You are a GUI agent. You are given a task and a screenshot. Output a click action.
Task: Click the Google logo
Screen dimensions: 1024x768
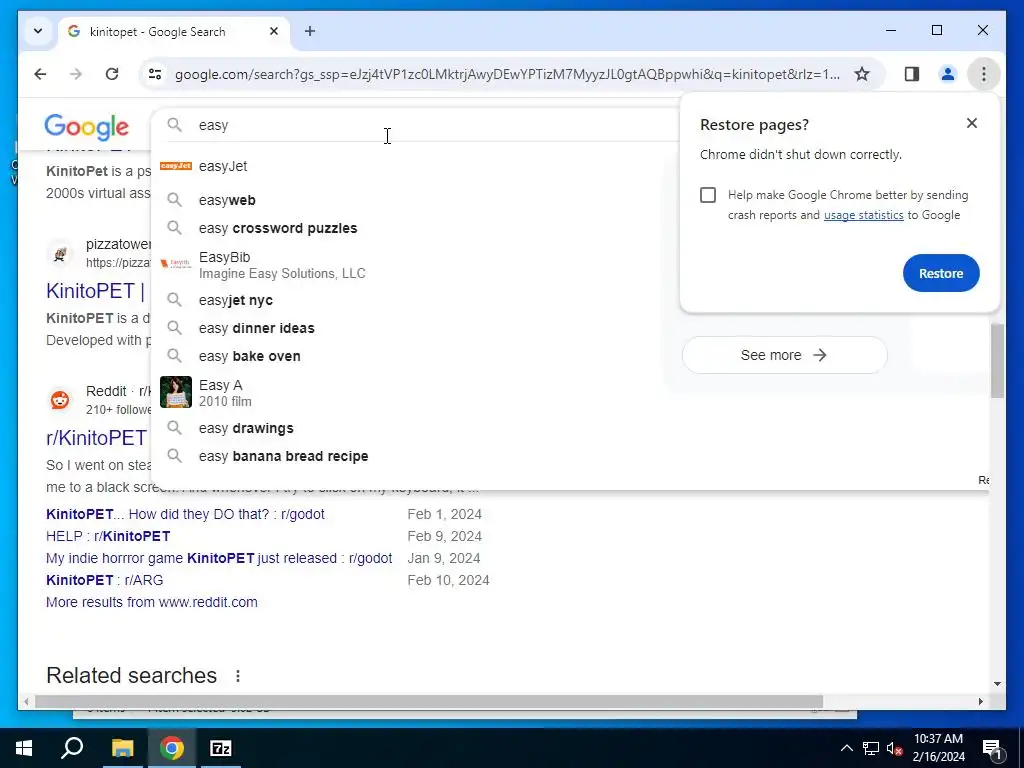coord(87,126)
